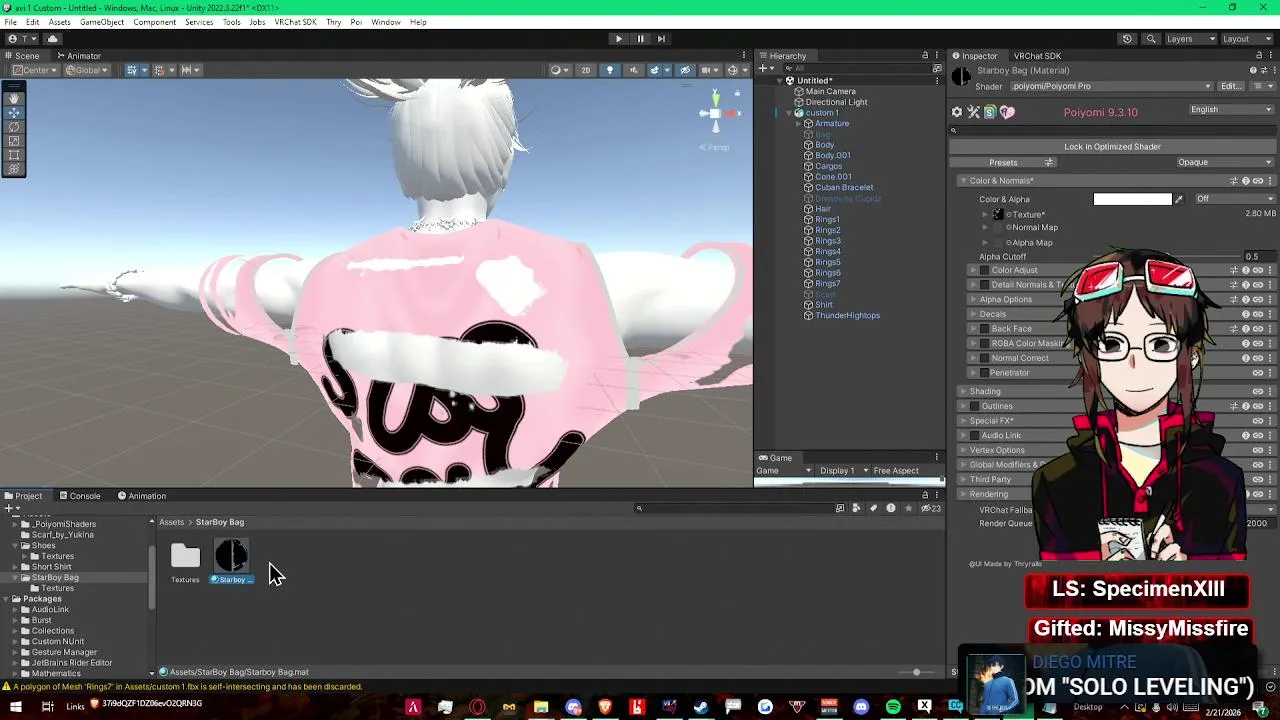This screenshot has width=1280, height=720.
Task: Enable the Outlines checkbox
Action: coord(974,406)
